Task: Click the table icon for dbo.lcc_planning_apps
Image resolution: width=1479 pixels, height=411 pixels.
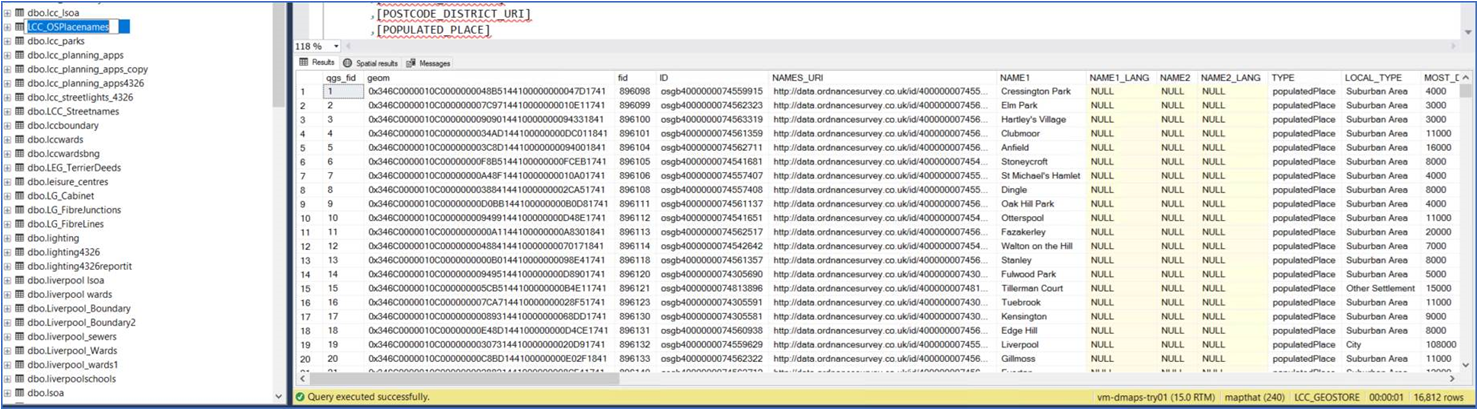Action: tap(19, 55)
